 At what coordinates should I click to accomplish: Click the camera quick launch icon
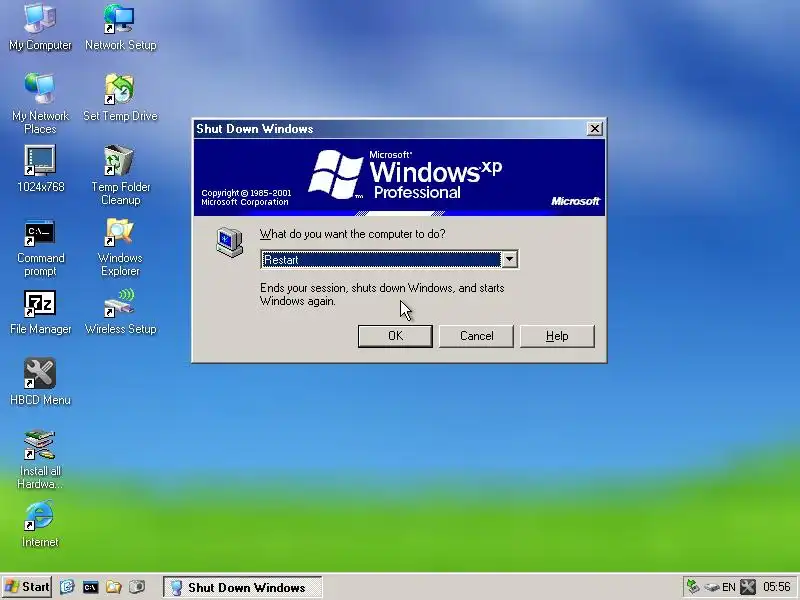coord(137,587)
